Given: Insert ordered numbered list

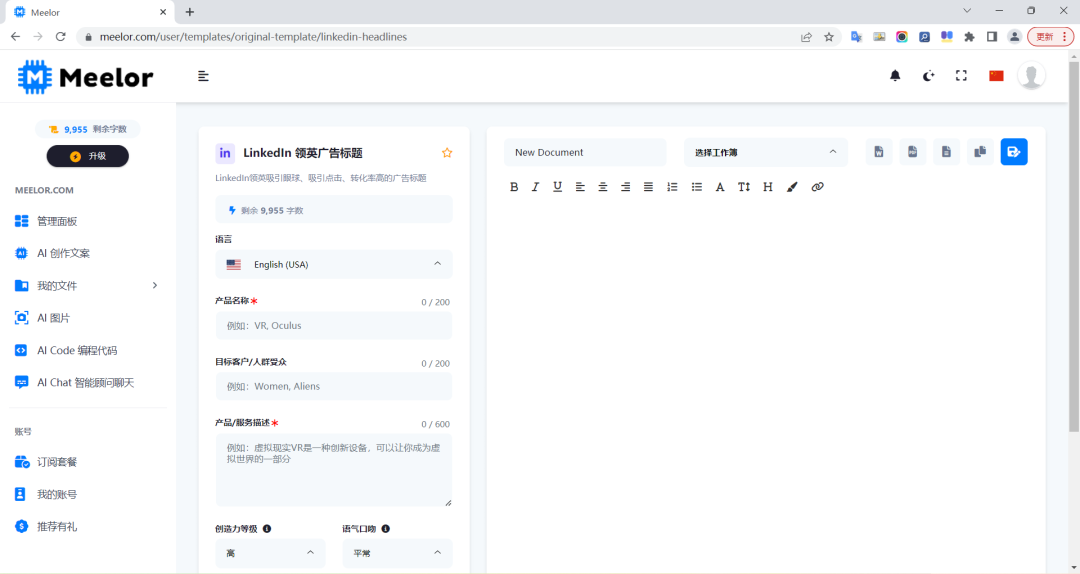Looking at the screenshot, I should click(672, 187).
